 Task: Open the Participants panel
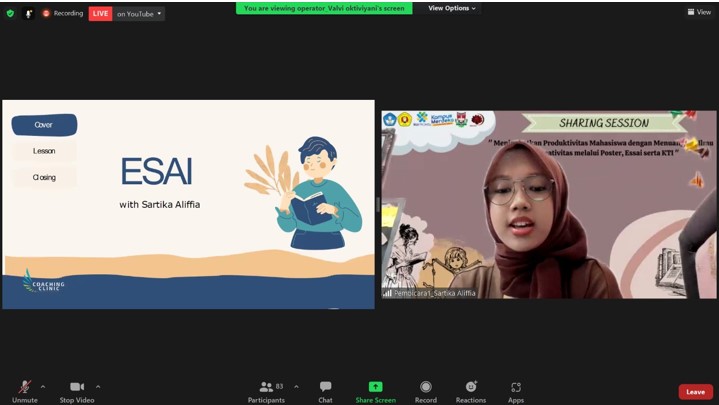266,387
